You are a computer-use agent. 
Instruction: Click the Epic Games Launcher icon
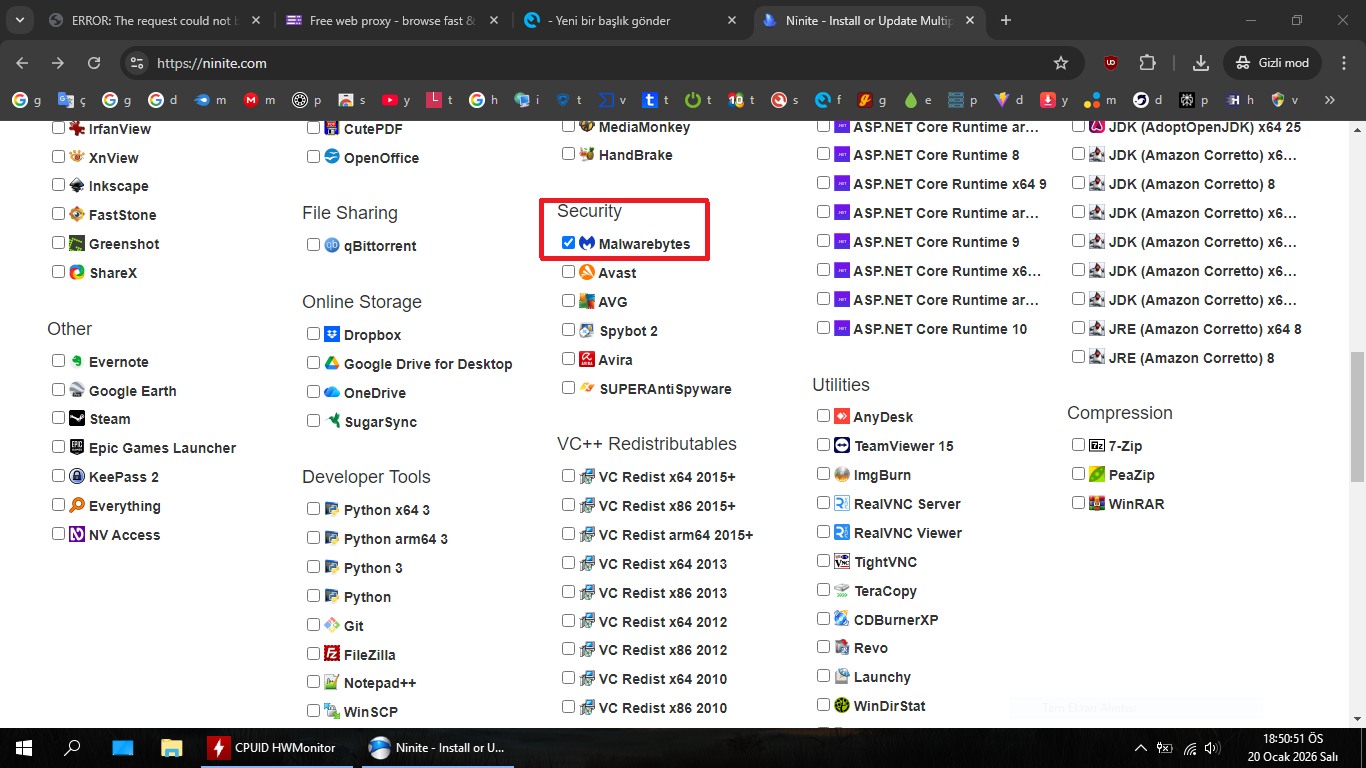(x=77, y=447)
